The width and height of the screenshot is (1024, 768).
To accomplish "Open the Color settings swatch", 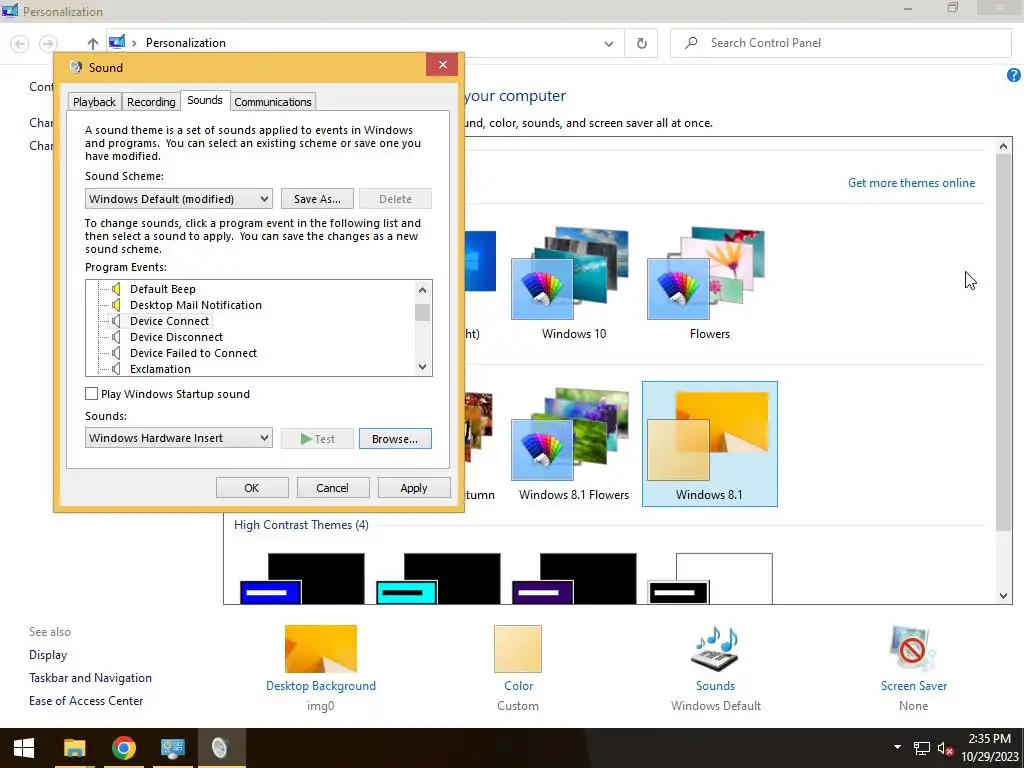I will click(518, 648).
